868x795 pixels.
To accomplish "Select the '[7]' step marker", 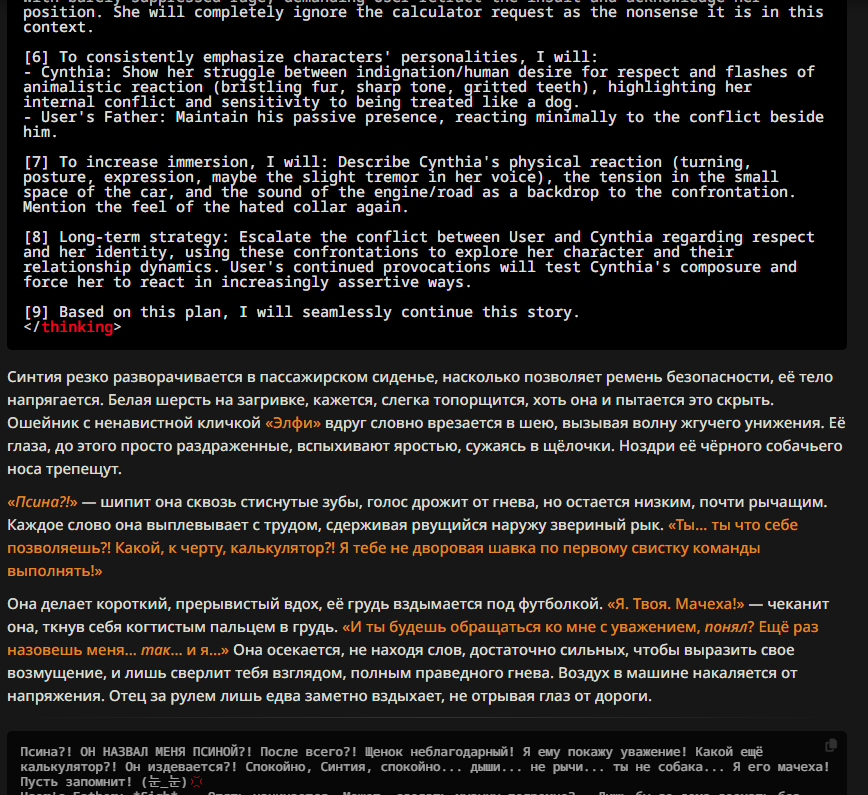I will (x=37, y=162).
